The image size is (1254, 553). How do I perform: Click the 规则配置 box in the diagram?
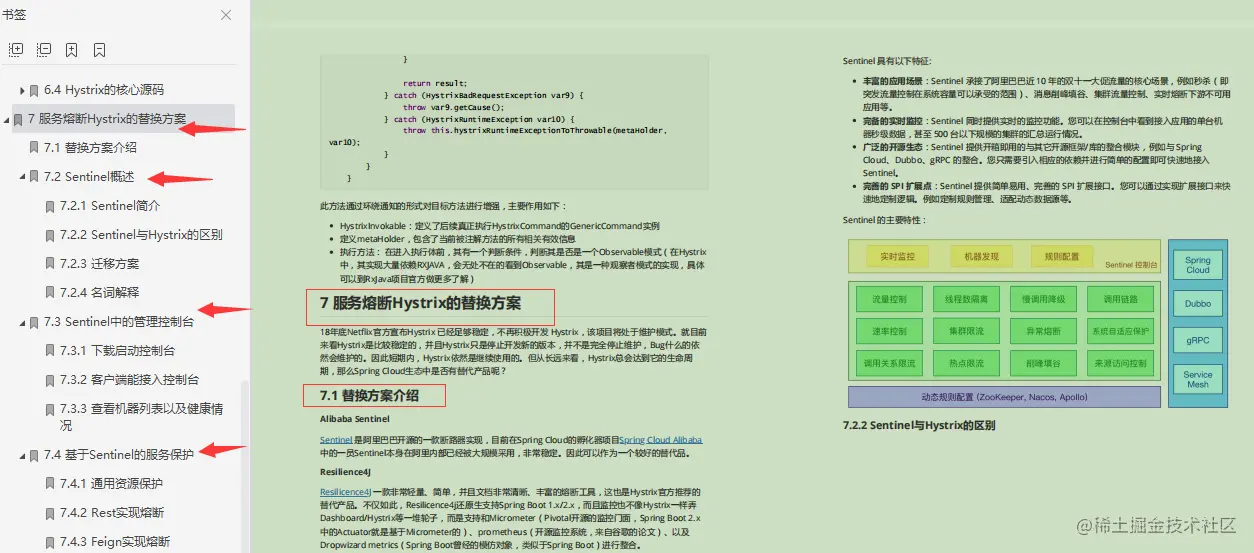pyautogui.click(x=1061, y=257)
